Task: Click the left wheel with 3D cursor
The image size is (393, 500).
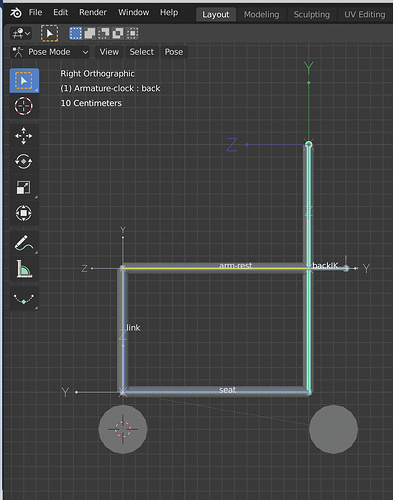Action: pos(123,429)
